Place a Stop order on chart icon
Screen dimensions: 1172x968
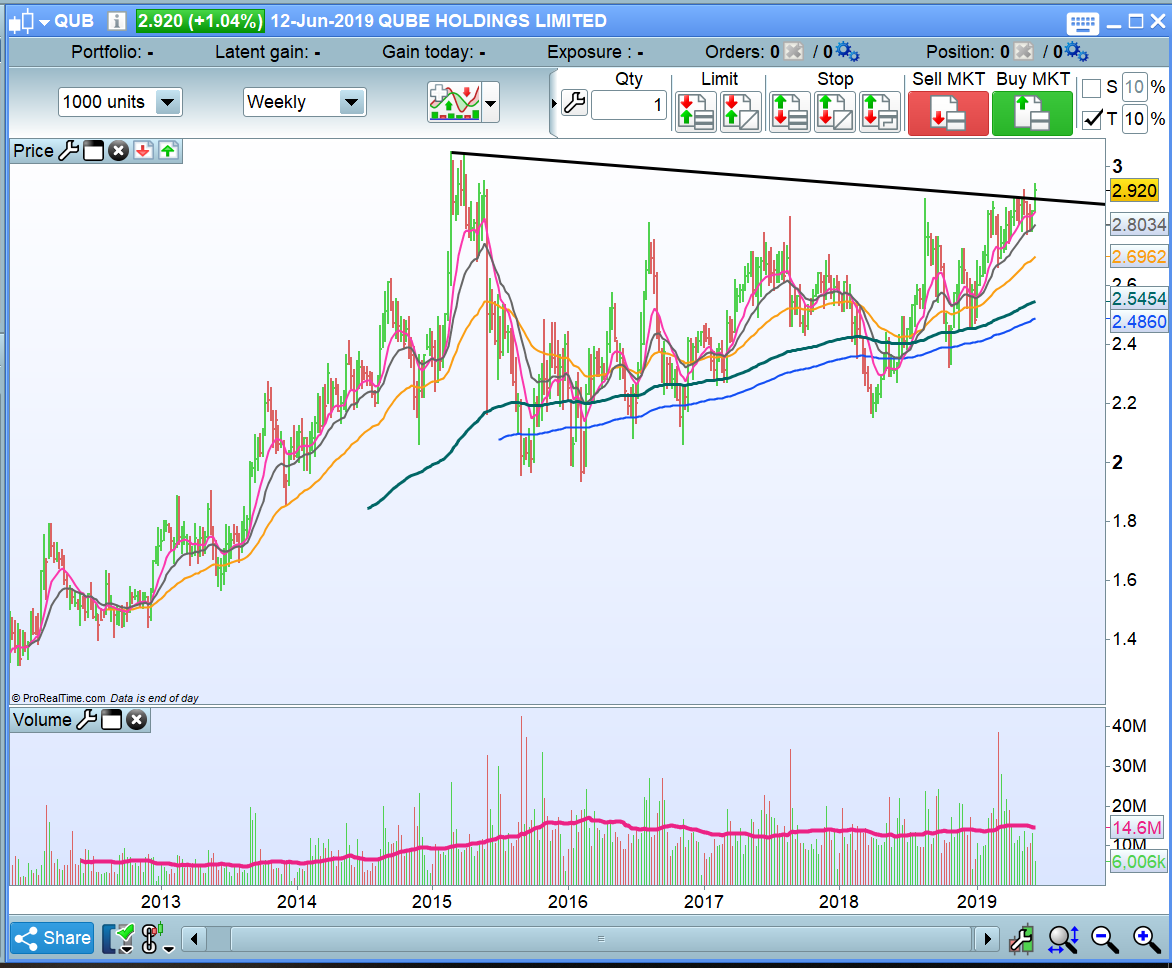[x=835, y=112]
